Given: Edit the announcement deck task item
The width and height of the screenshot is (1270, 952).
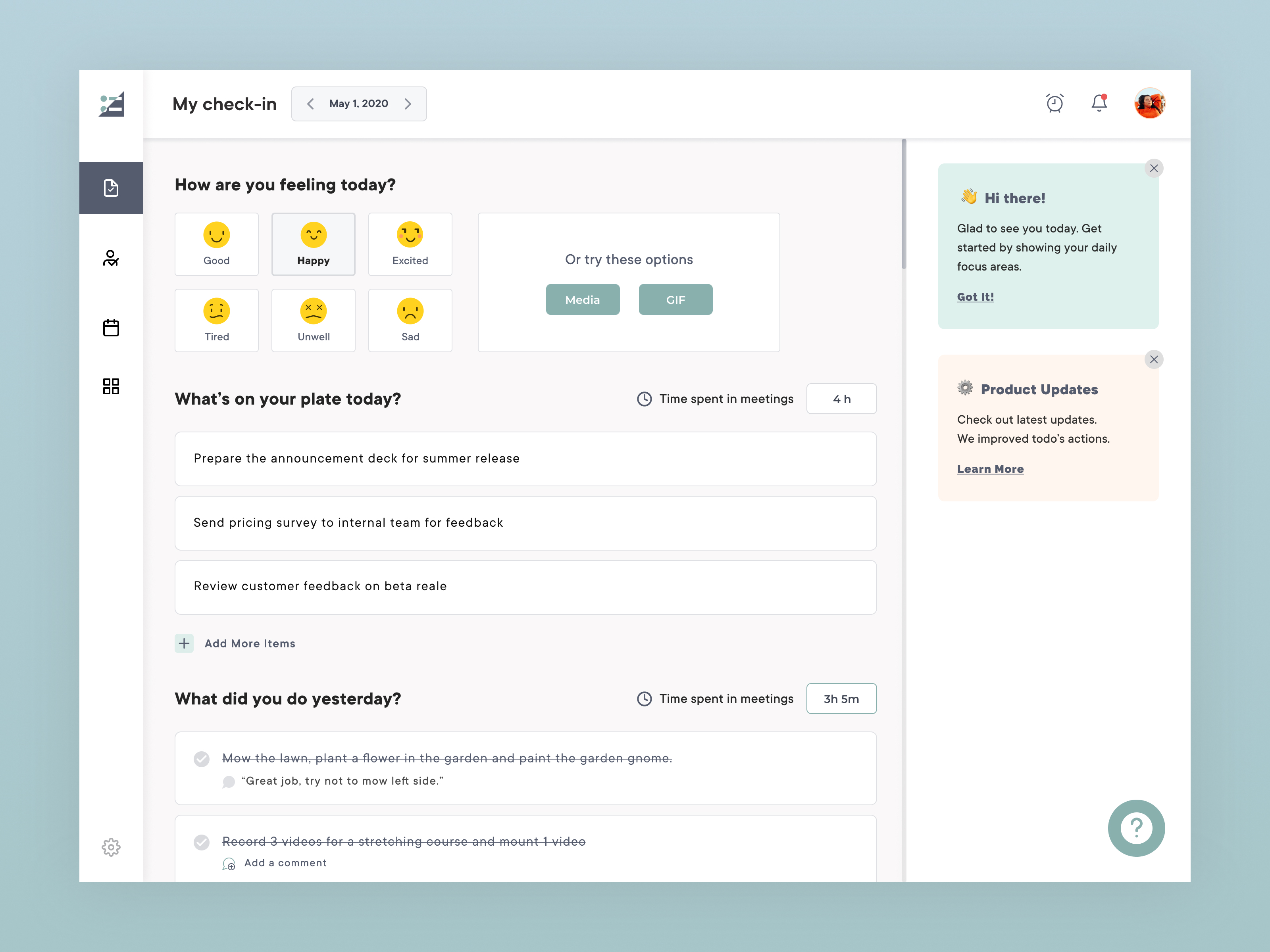Looking at the screenshot, I should pyautogui.click(x=525, y=459).
